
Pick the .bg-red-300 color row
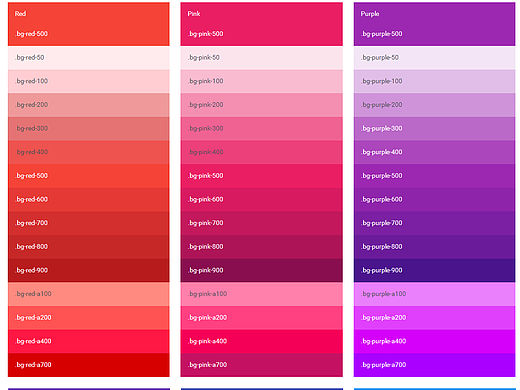(89, 129)
